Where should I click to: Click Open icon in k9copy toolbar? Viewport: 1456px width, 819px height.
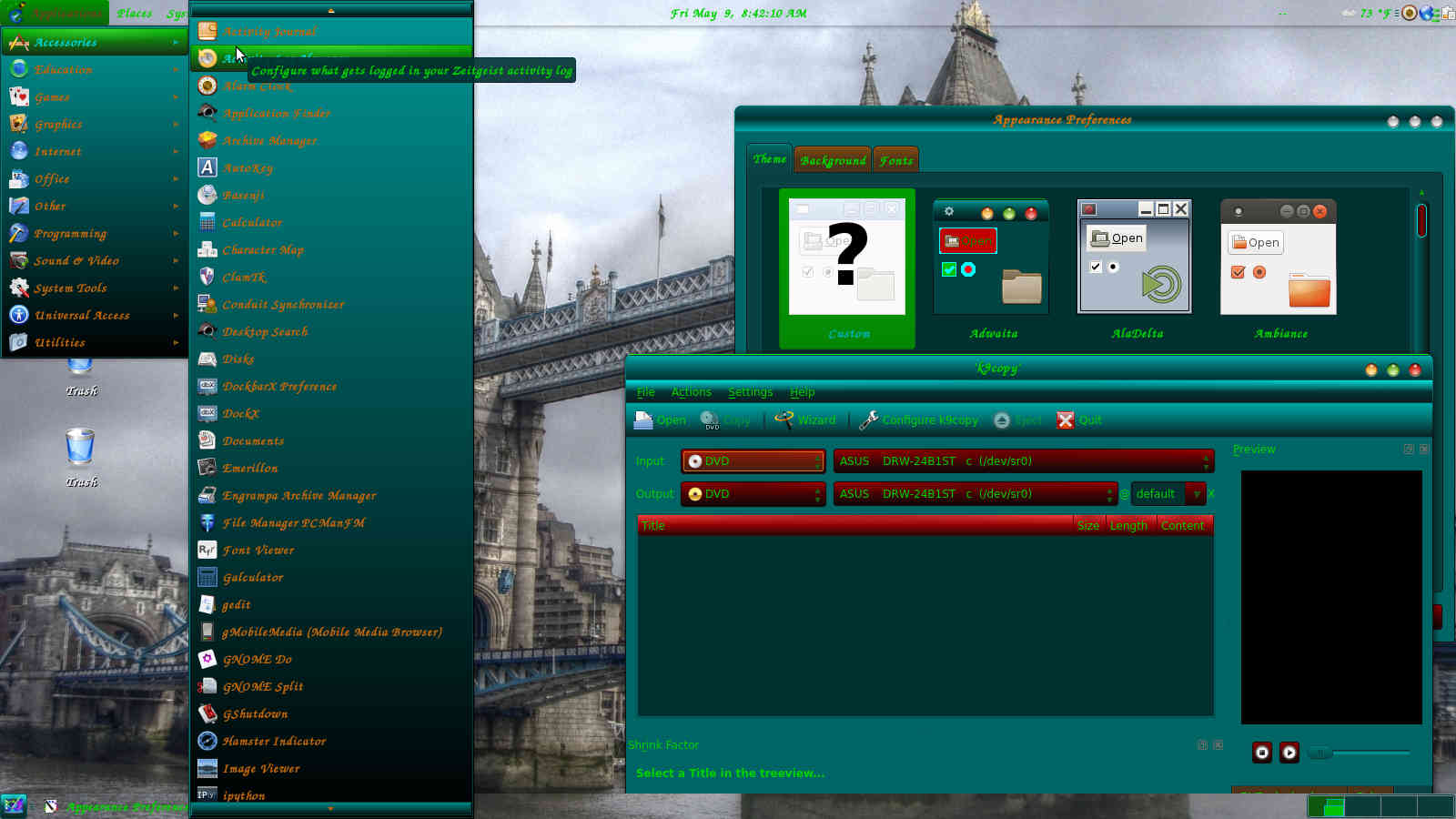660,420
